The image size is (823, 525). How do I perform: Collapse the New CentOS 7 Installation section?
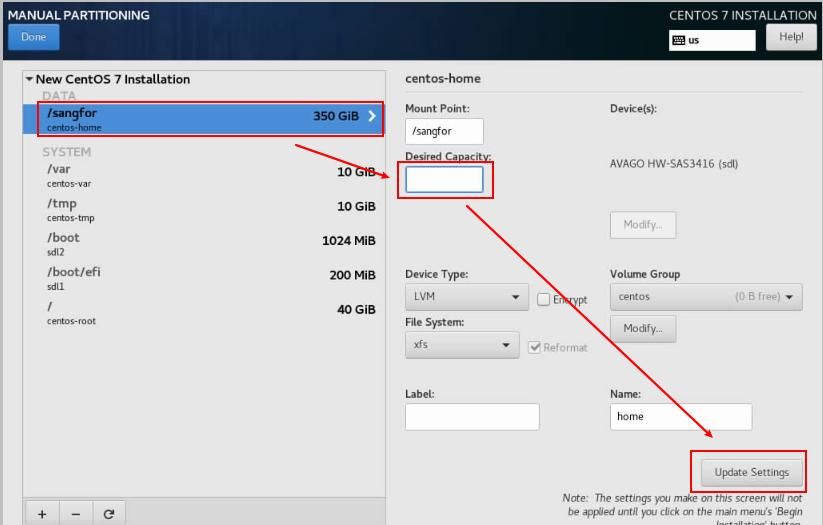(x=30, y=79)
